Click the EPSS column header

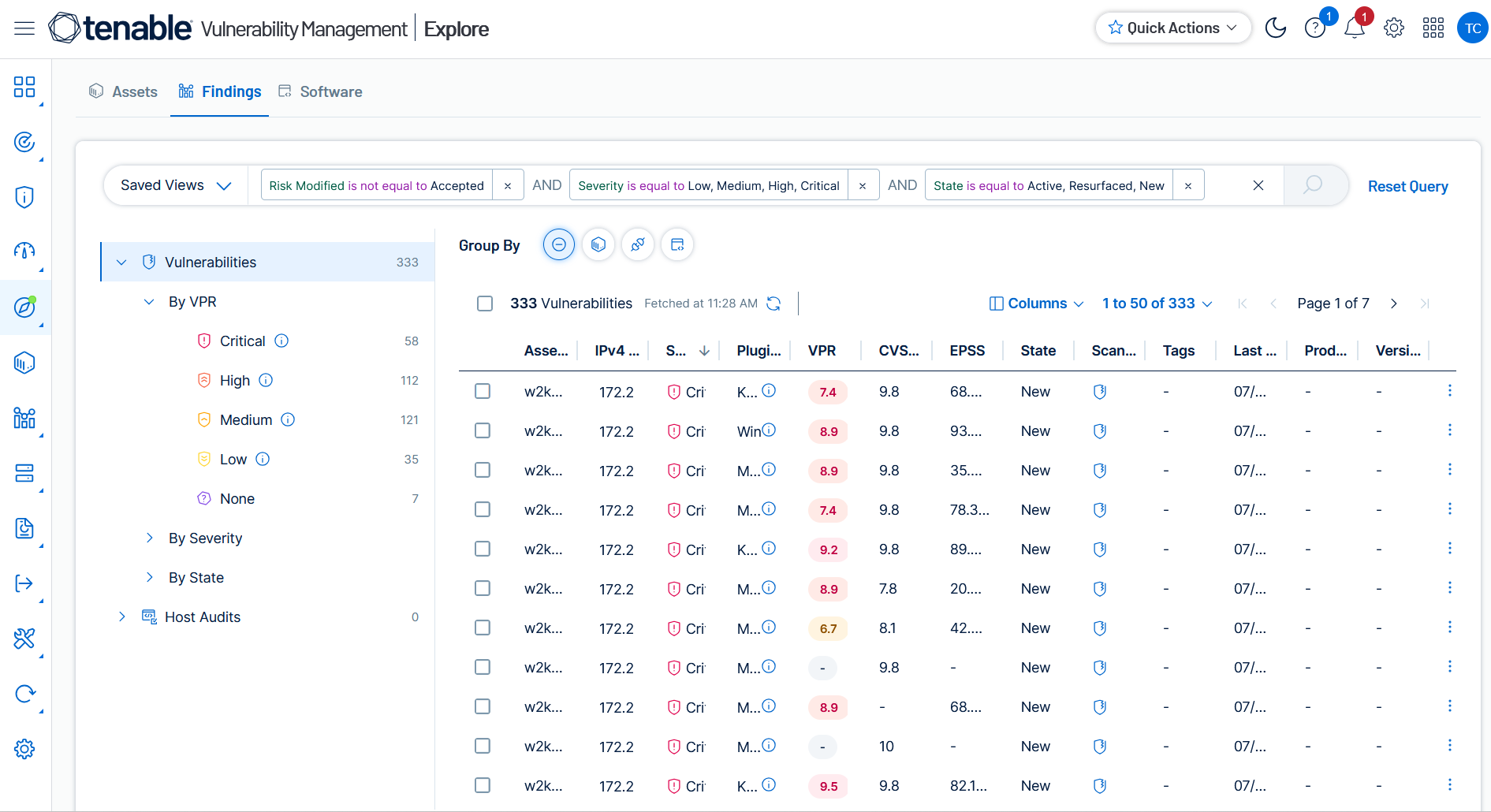[x=967, y=351]
